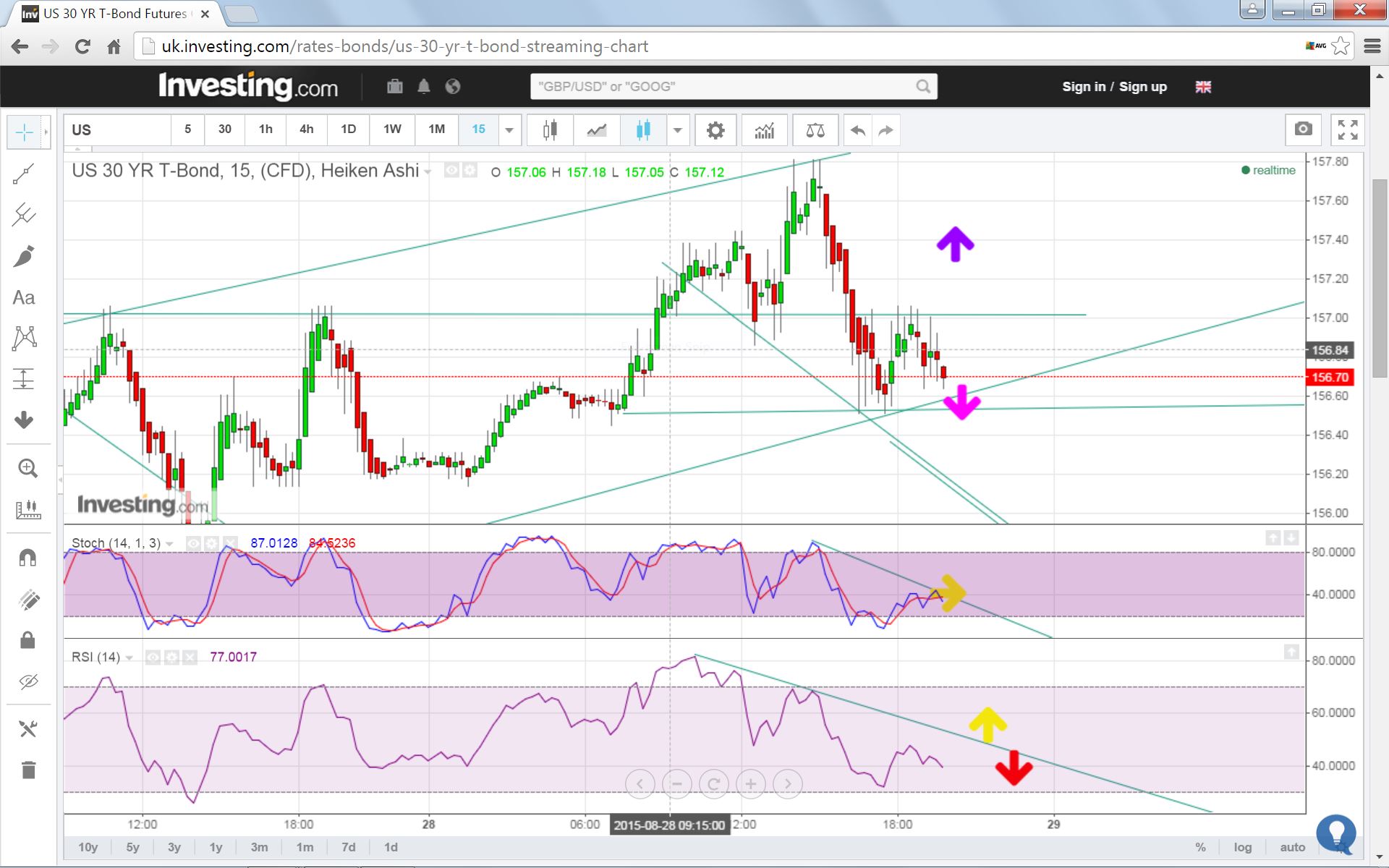
Task: Redo the chart action
Action: click(x=885, y=130)
